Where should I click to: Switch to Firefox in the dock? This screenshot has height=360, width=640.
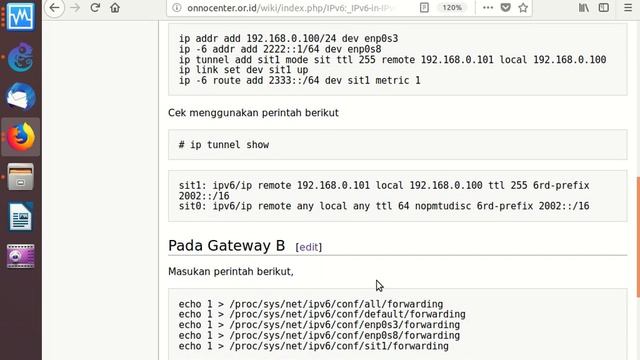20,137
